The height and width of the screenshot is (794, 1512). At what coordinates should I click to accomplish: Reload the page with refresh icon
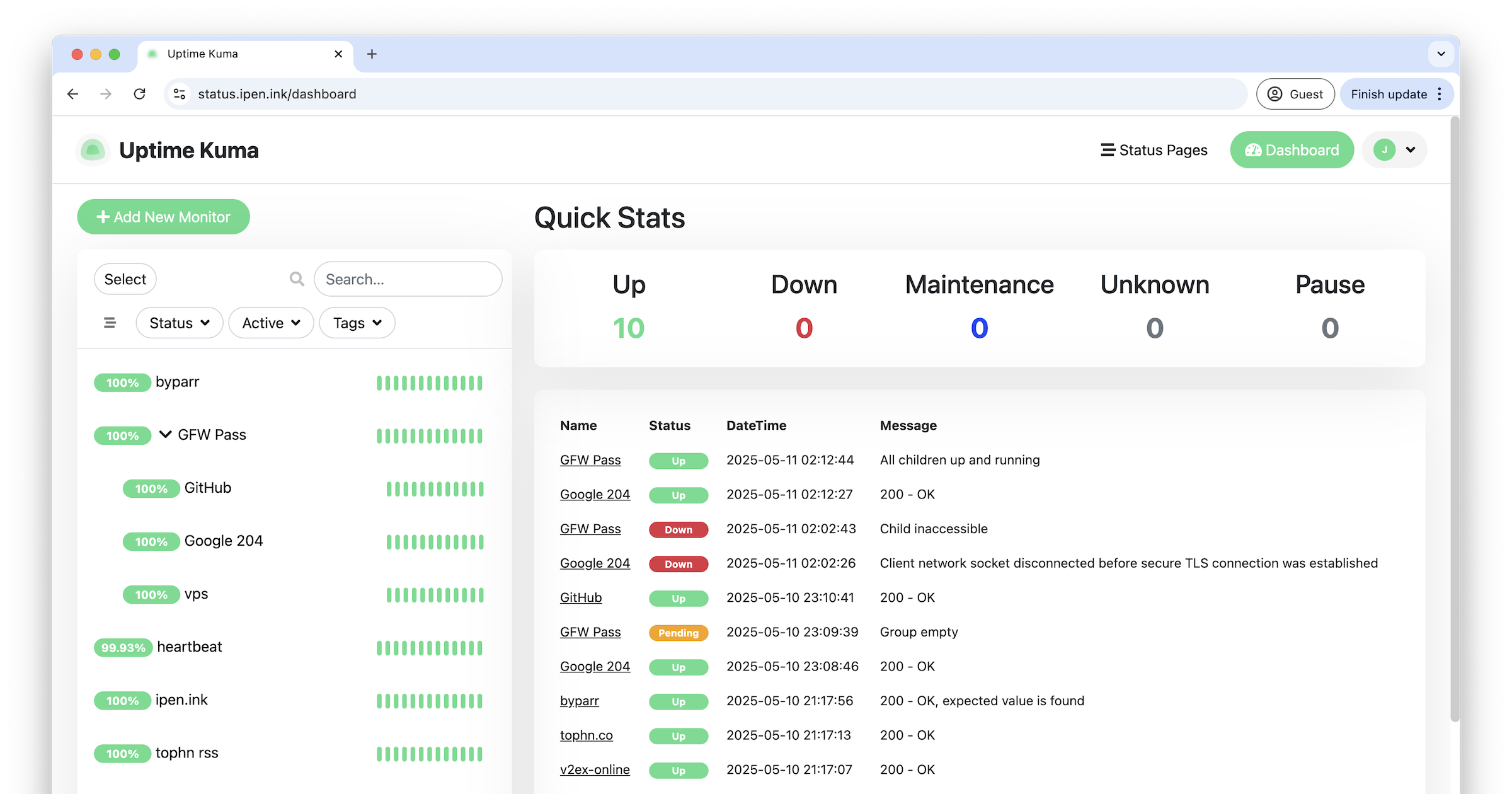pyautogui.click(x=140, y=94)
